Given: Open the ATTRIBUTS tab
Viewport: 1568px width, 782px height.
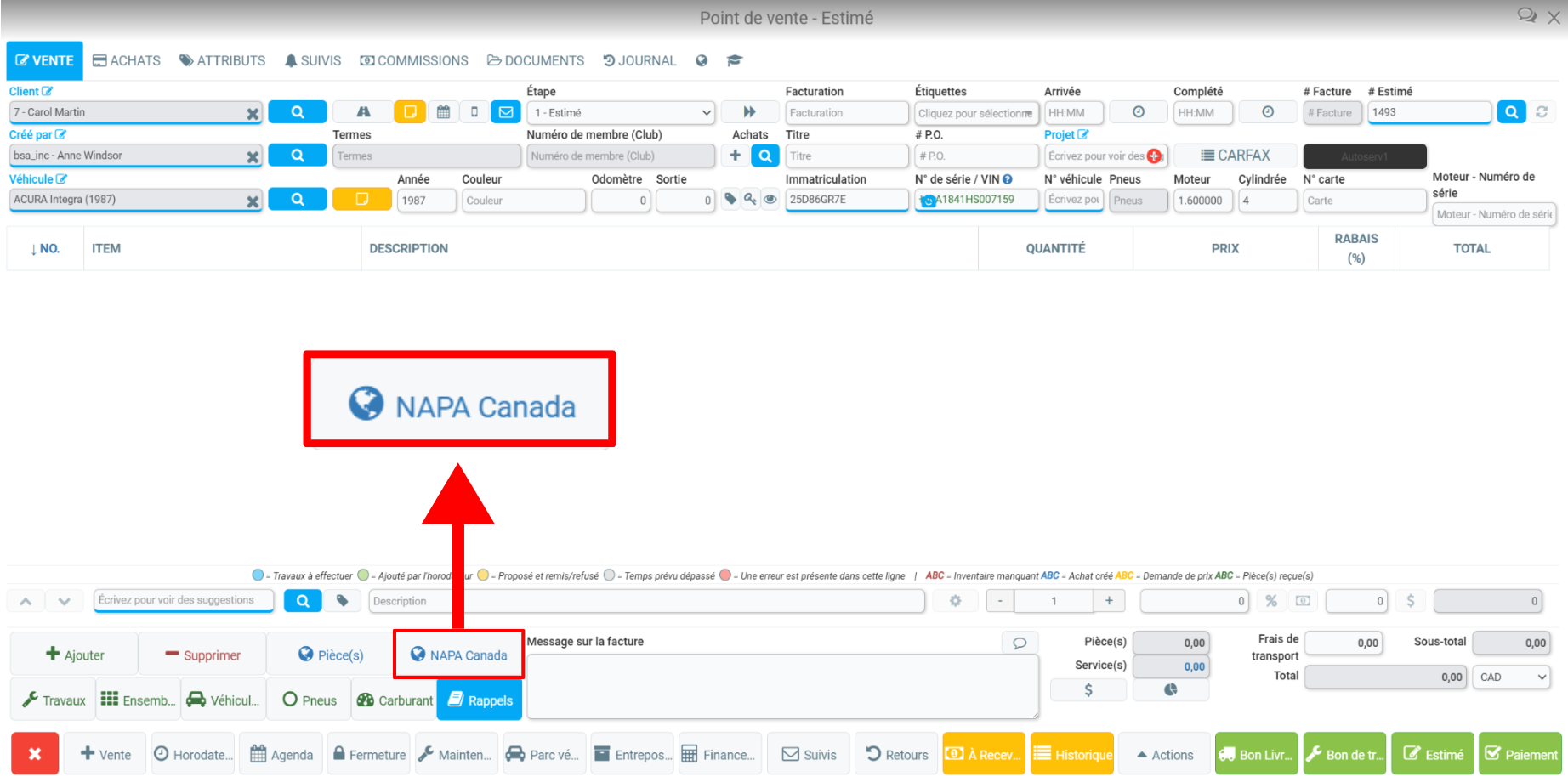Looking at the screenshot, I should click(223, 60).
